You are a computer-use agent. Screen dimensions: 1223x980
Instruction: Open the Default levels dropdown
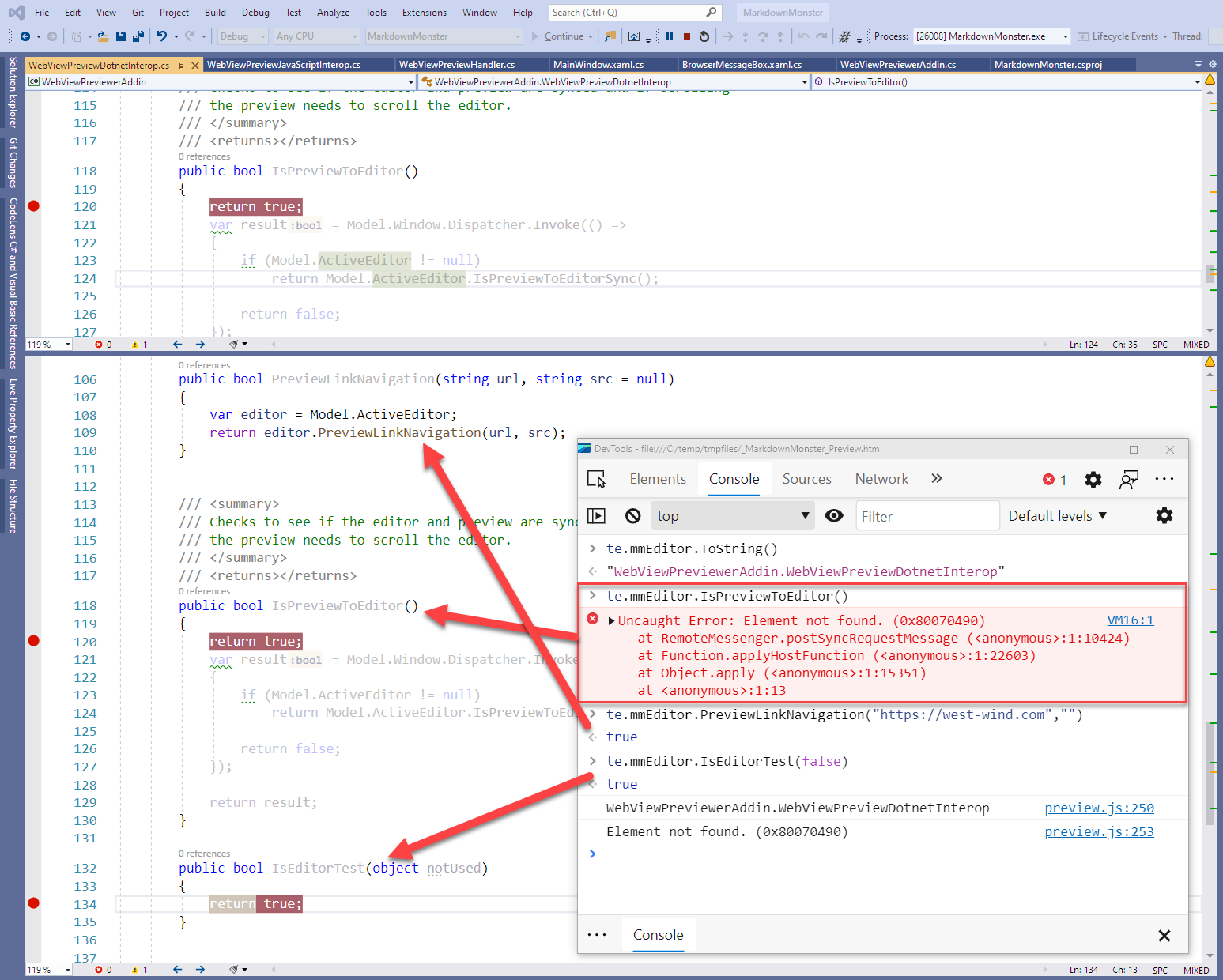tap(1058, 516)
